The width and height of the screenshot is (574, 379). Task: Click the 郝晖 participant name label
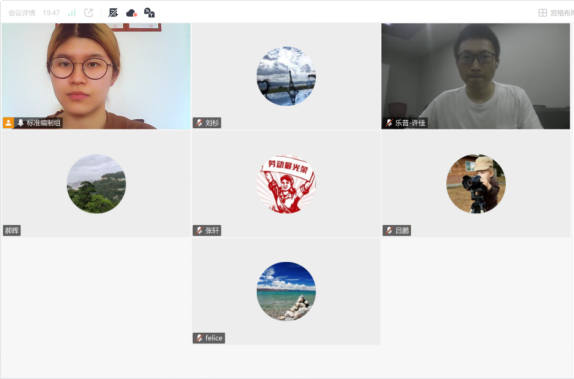pos(12,230)
